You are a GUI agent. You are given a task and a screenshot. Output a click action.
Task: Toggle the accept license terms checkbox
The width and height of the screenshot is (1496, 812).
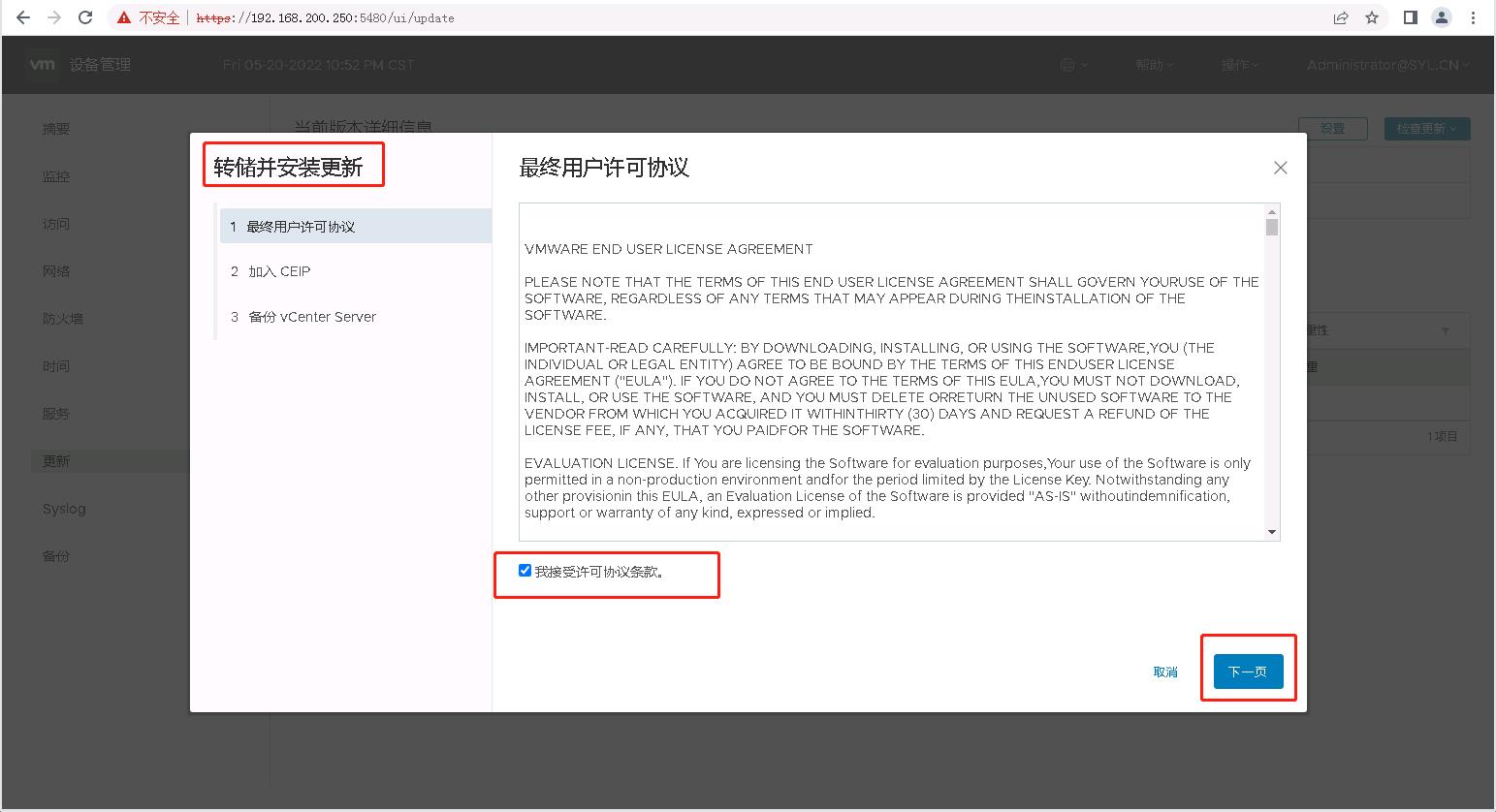pos(525,570)
